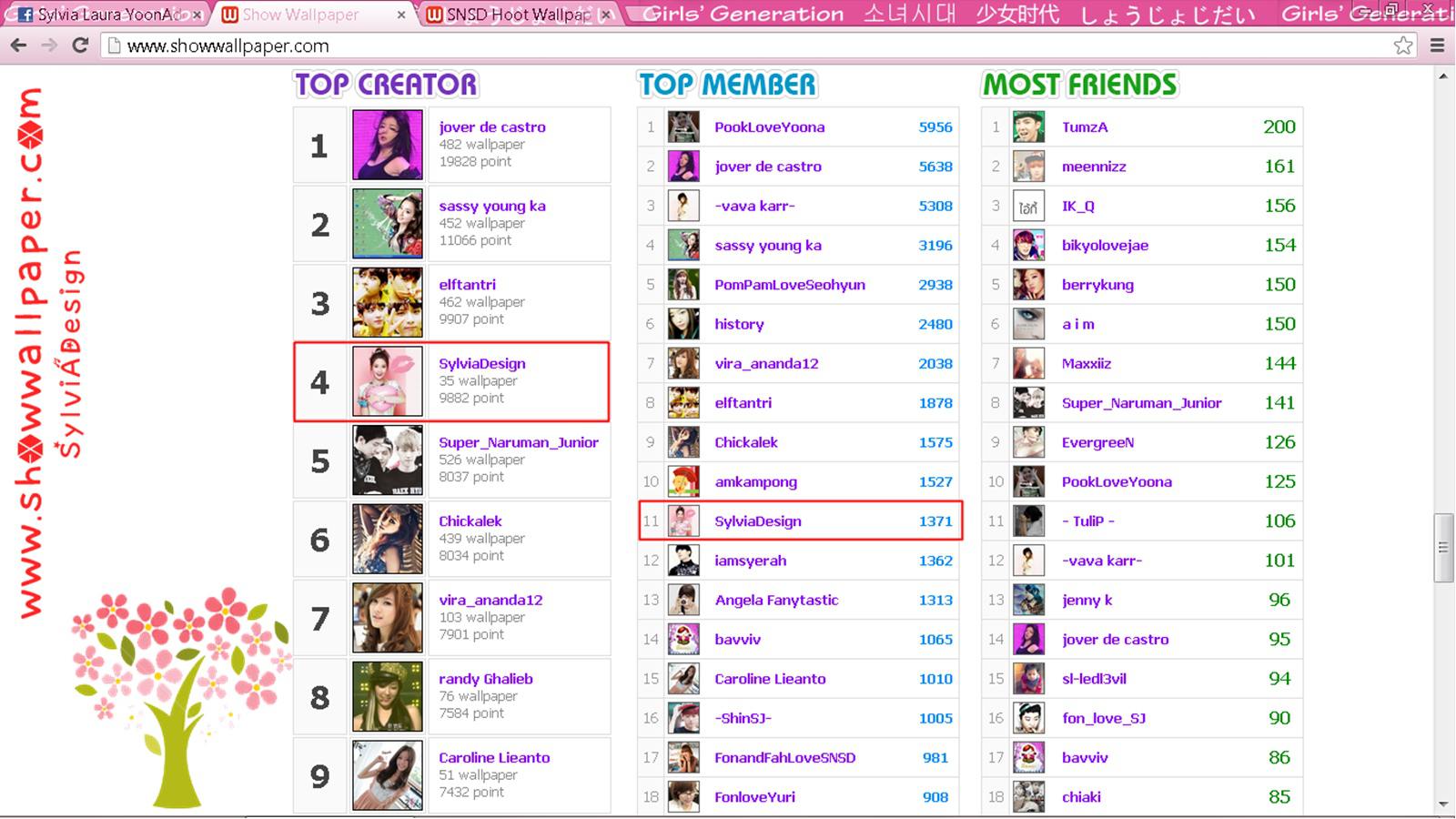
Task: Open PookLoveYoona in Top Member list
Action: click(770, 127)
